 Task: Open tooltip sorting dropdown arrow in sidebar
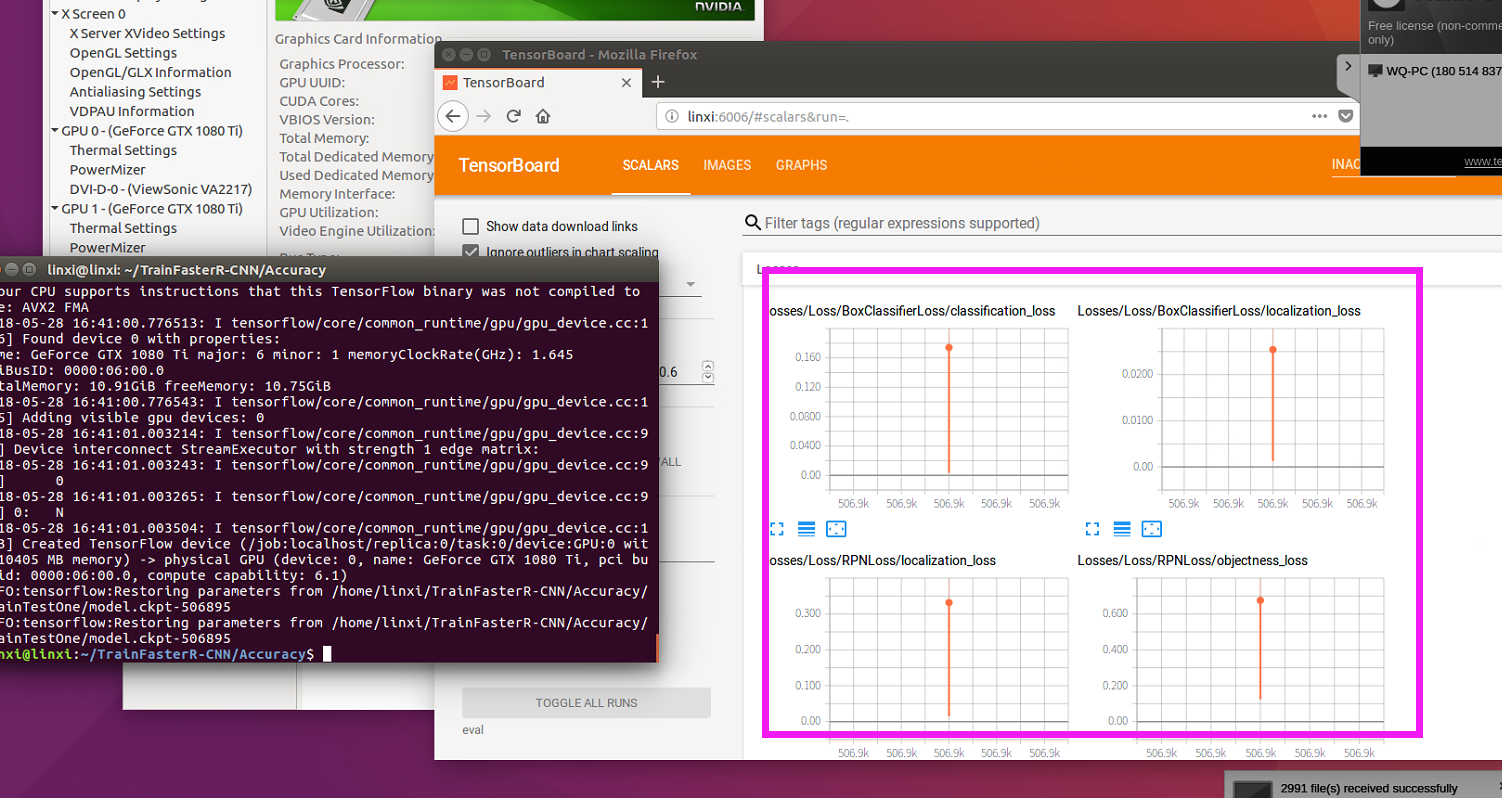pyautogui.click(x=689, y=285)
